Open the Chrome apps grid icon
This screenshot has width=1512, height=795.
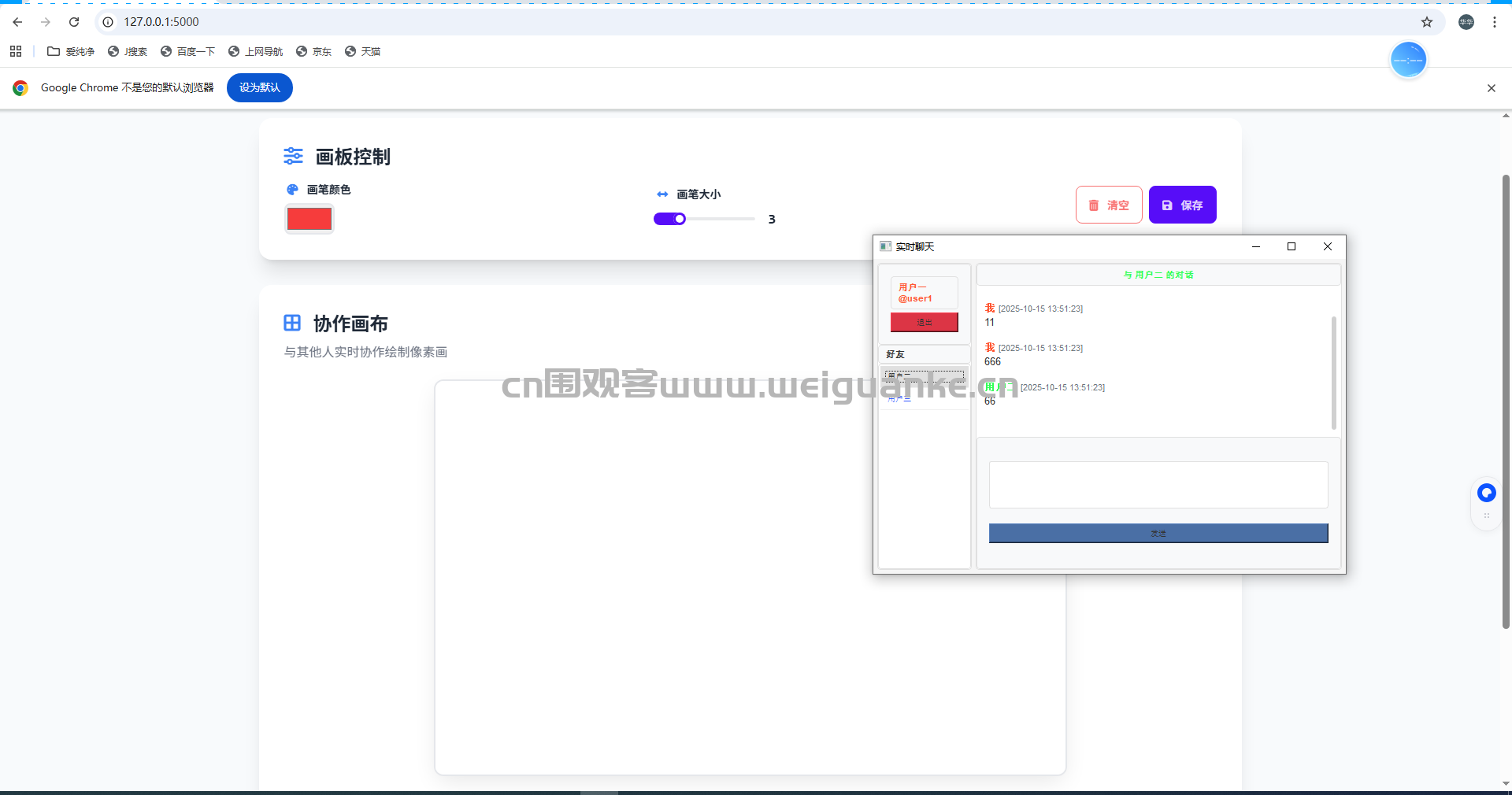pyautogui.click(x=16, y=51)
